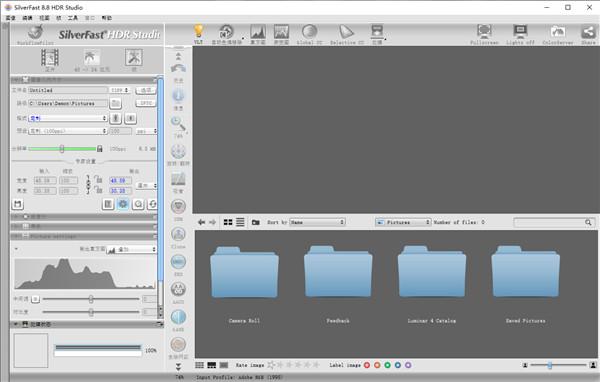
Task: Collapse the Picture settings panel
Action: (16, 236)
